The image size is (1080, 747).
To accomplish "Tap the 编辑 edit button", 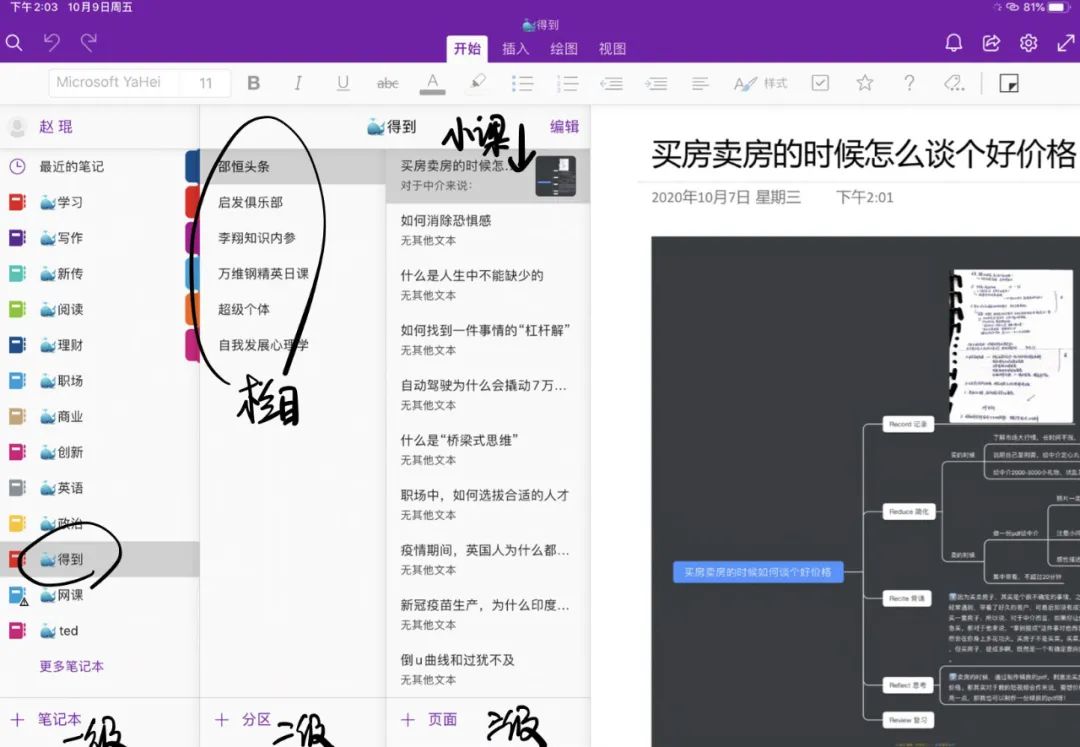I will click(564, 127).
